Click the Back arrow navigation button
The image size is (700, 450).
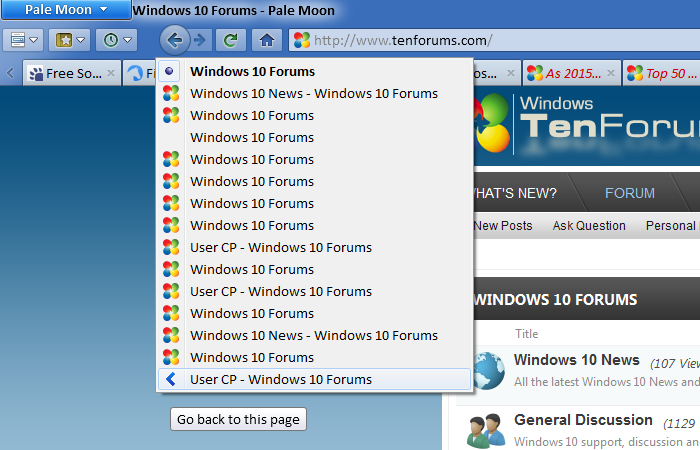click(x=175, y=40)
